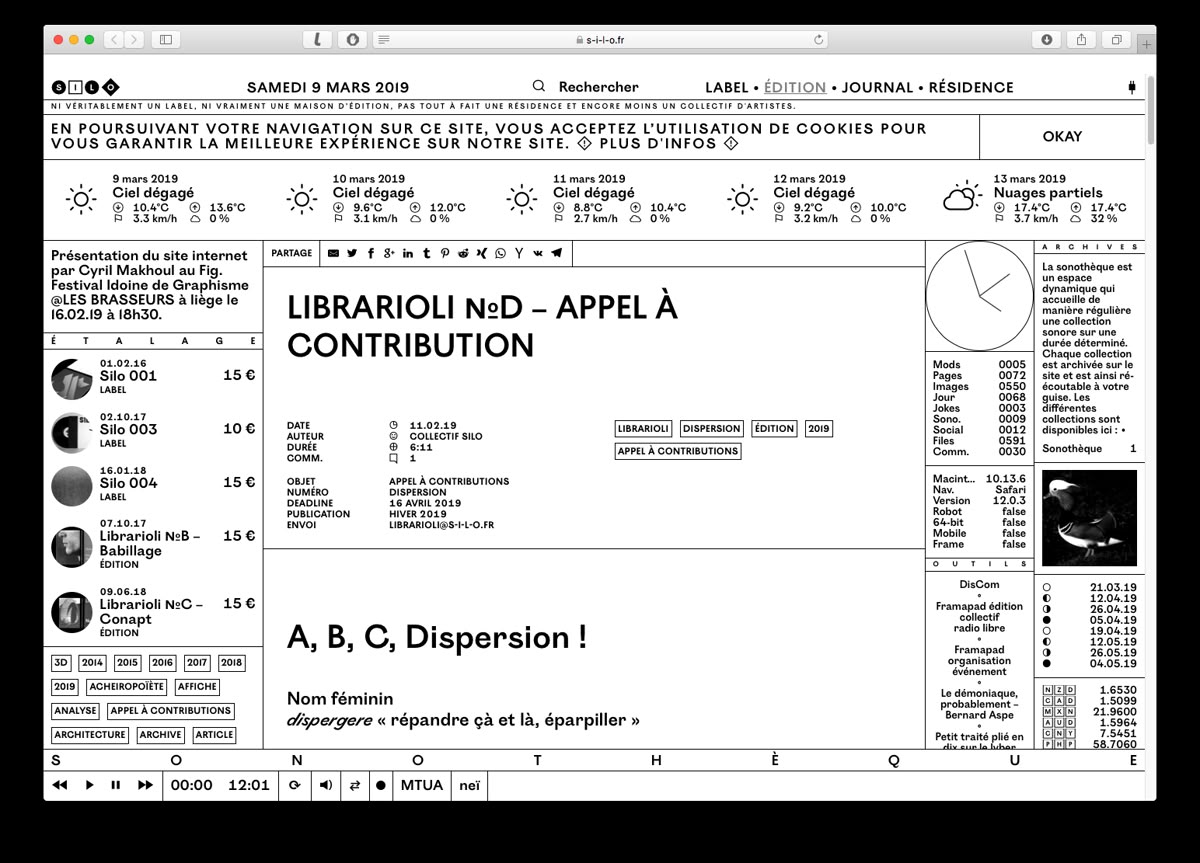Switch to the JOURNAL section

pos(878,87)
